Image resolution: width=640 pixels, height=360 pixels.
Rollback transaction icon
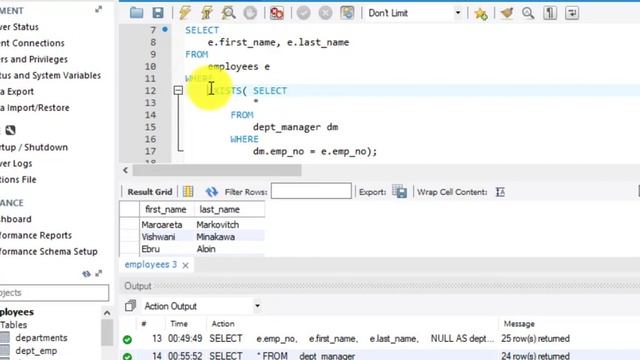point(325,13)
